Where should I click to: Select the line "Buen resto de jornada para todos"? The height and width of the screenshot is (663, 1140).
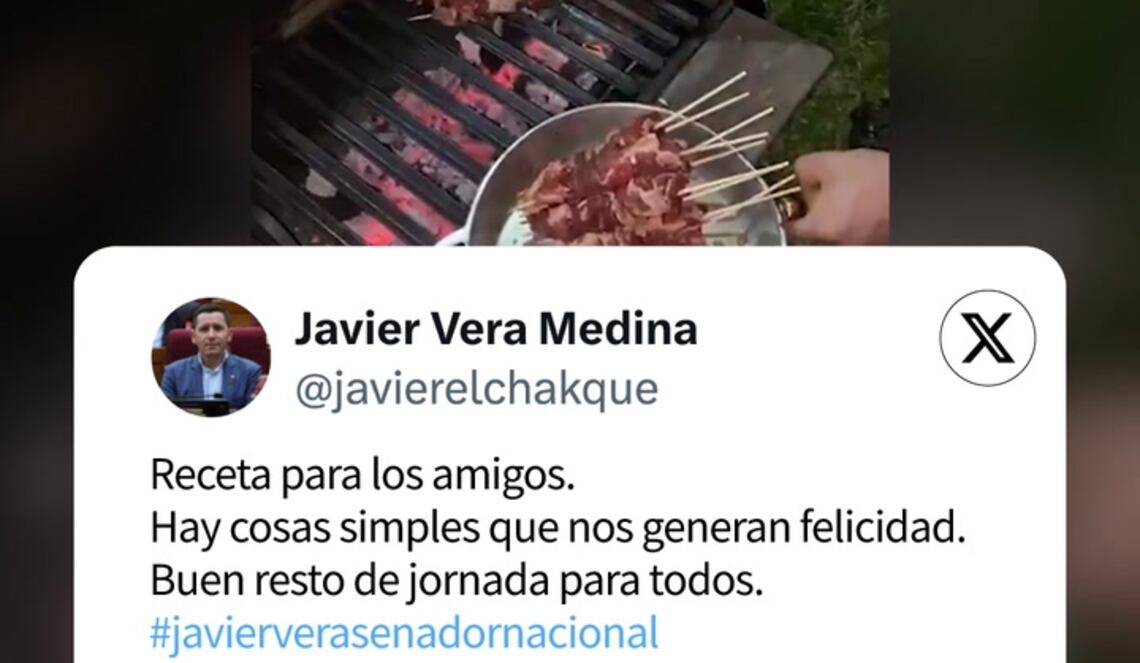click(457, 579)
